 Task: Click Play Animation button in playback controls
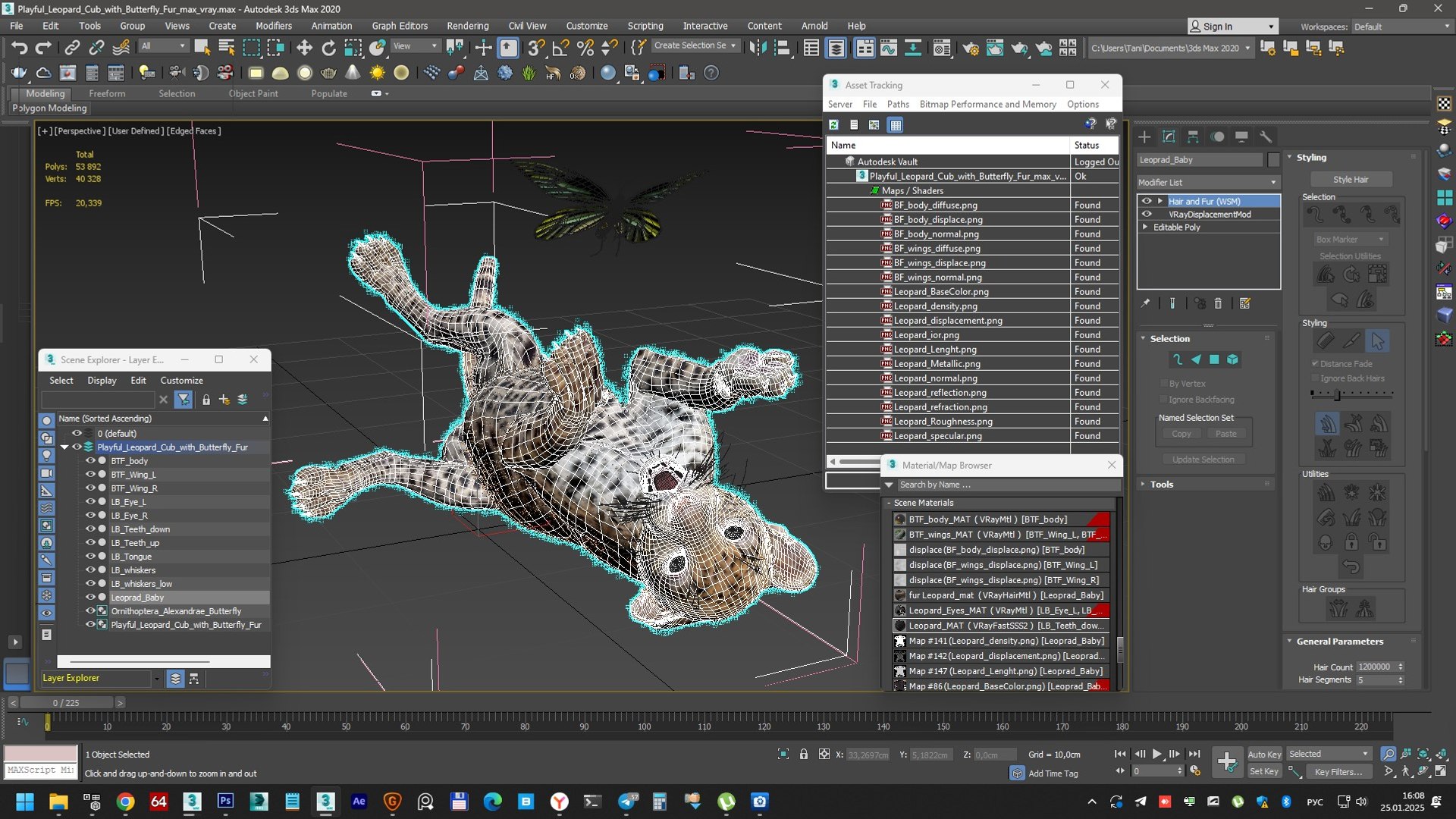1156,754
